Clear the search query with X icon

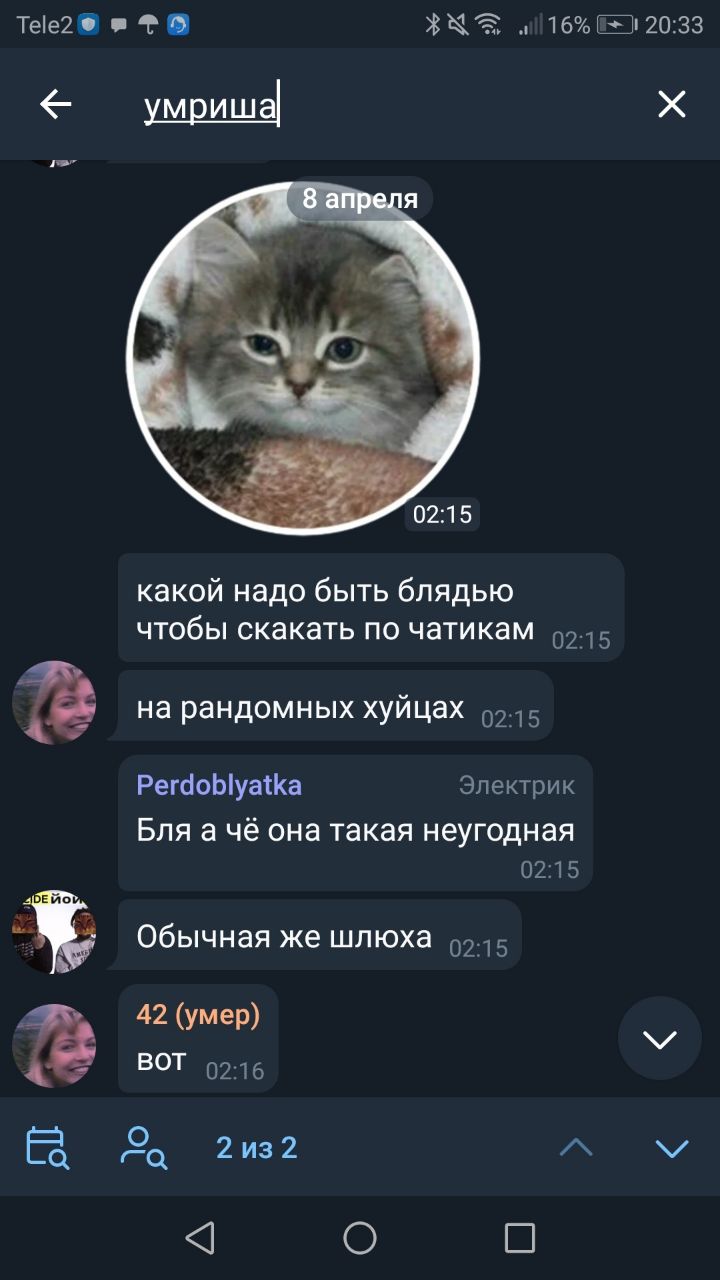(x=671, y=104)
